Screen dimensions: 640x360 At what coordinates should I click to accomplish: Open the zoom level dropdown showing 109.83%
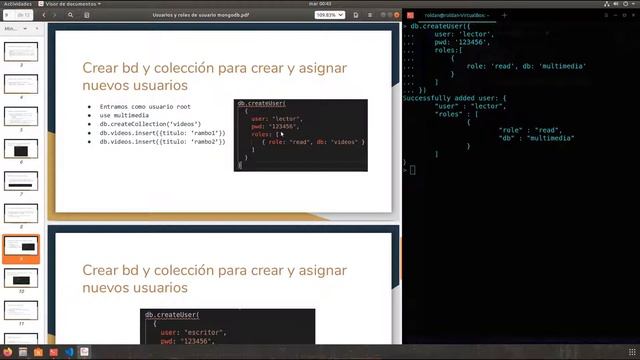coord(329,15)
